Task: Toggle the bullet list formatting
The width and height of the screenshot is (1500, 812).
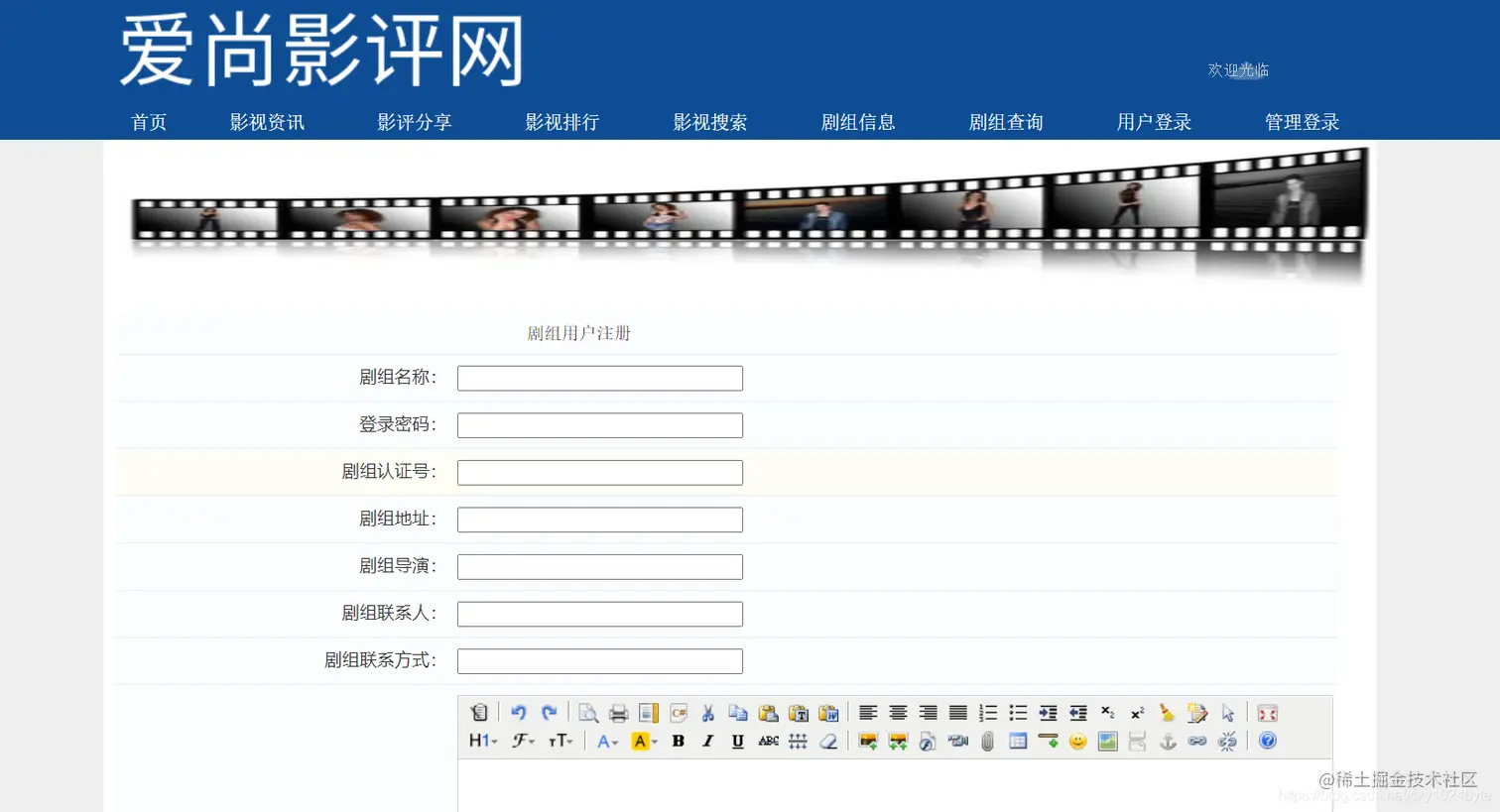Action: tap(1017, 712)
